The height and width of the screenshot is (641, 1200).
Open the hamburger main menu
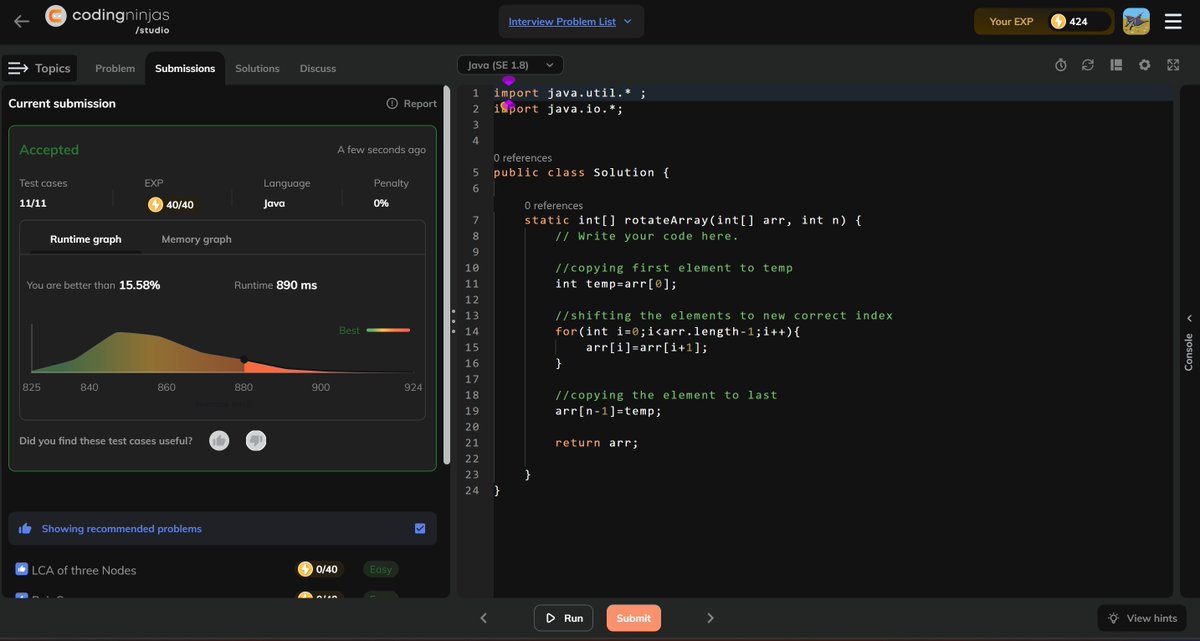click(1173, 21)
